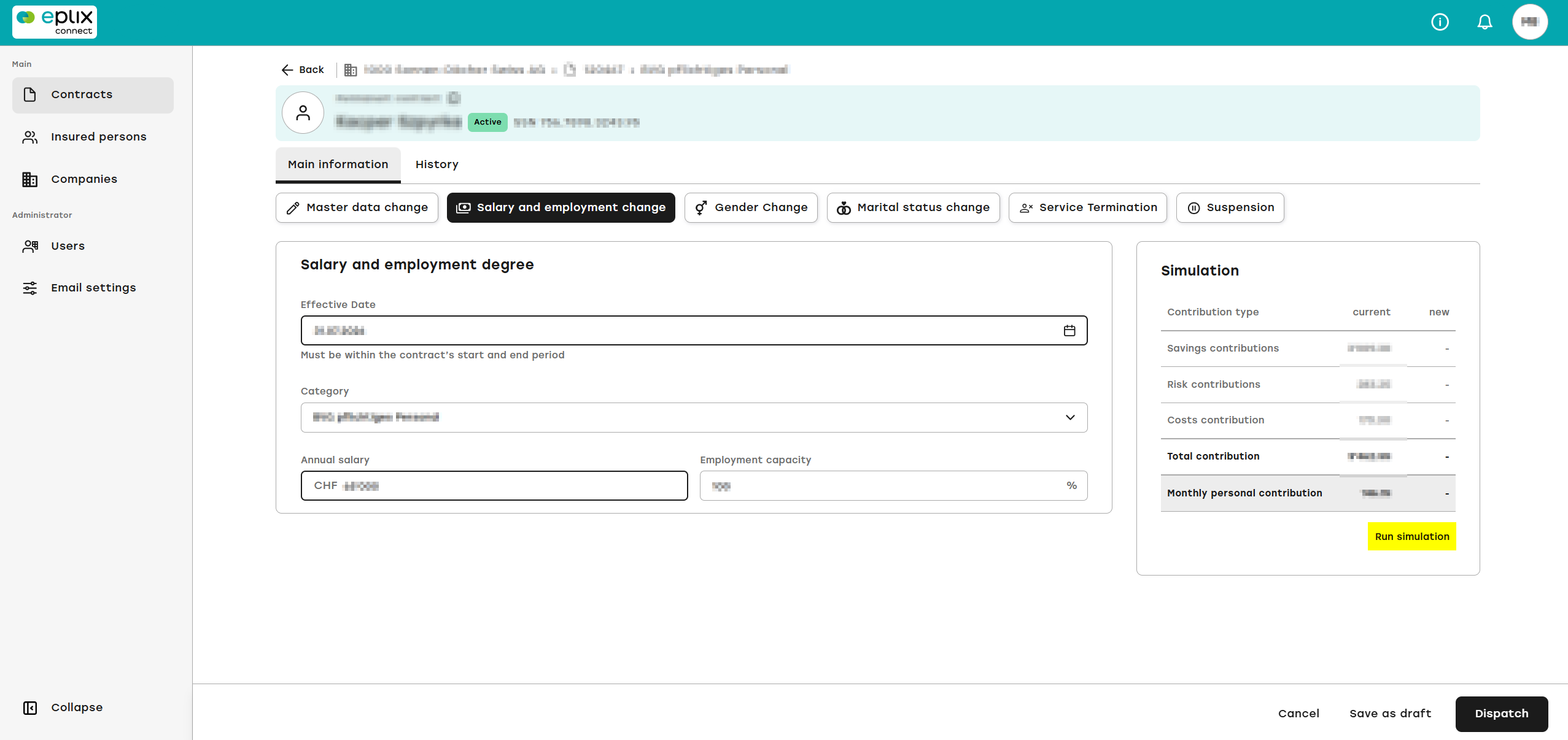
Task: Select Marital status change
Action: click(x=913, y=207)
